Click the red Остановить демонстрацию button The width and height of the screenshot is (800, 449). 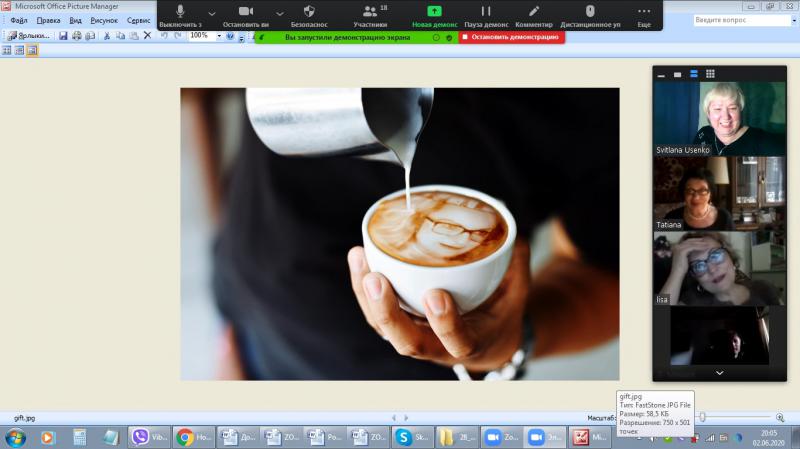click(x=511, y=37)
